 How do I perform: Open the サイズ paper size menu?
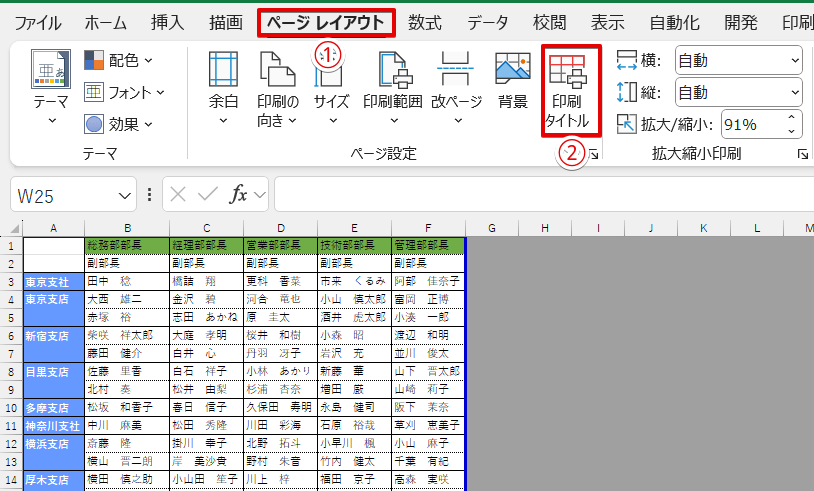(x=331, y=87)
